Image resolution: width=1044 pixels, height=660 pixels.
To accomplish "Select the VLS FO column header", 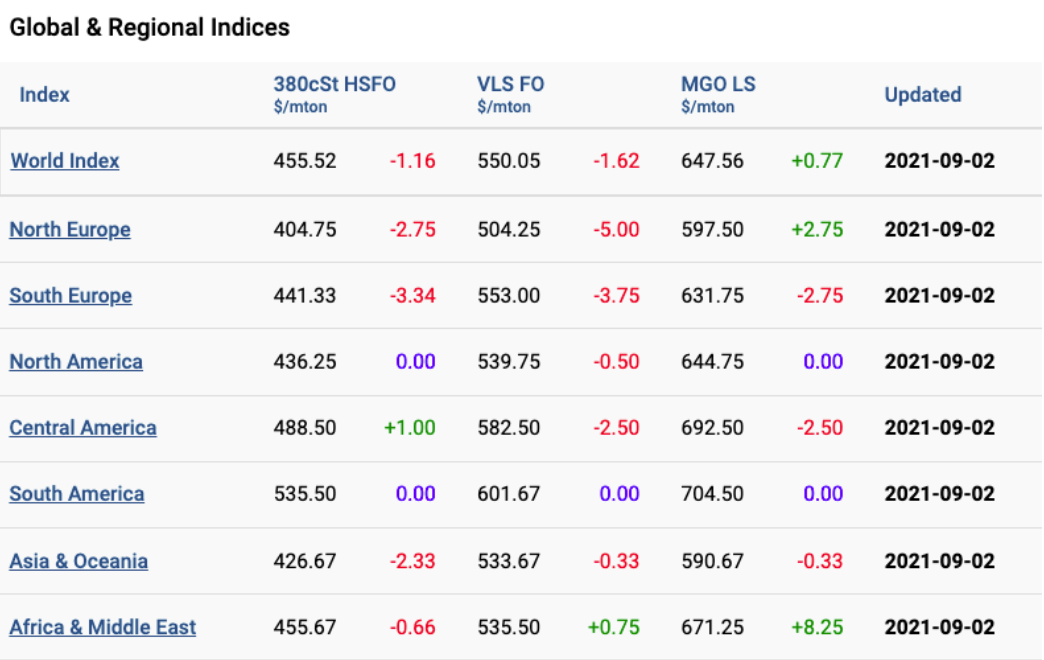I will tap(510, 85).
